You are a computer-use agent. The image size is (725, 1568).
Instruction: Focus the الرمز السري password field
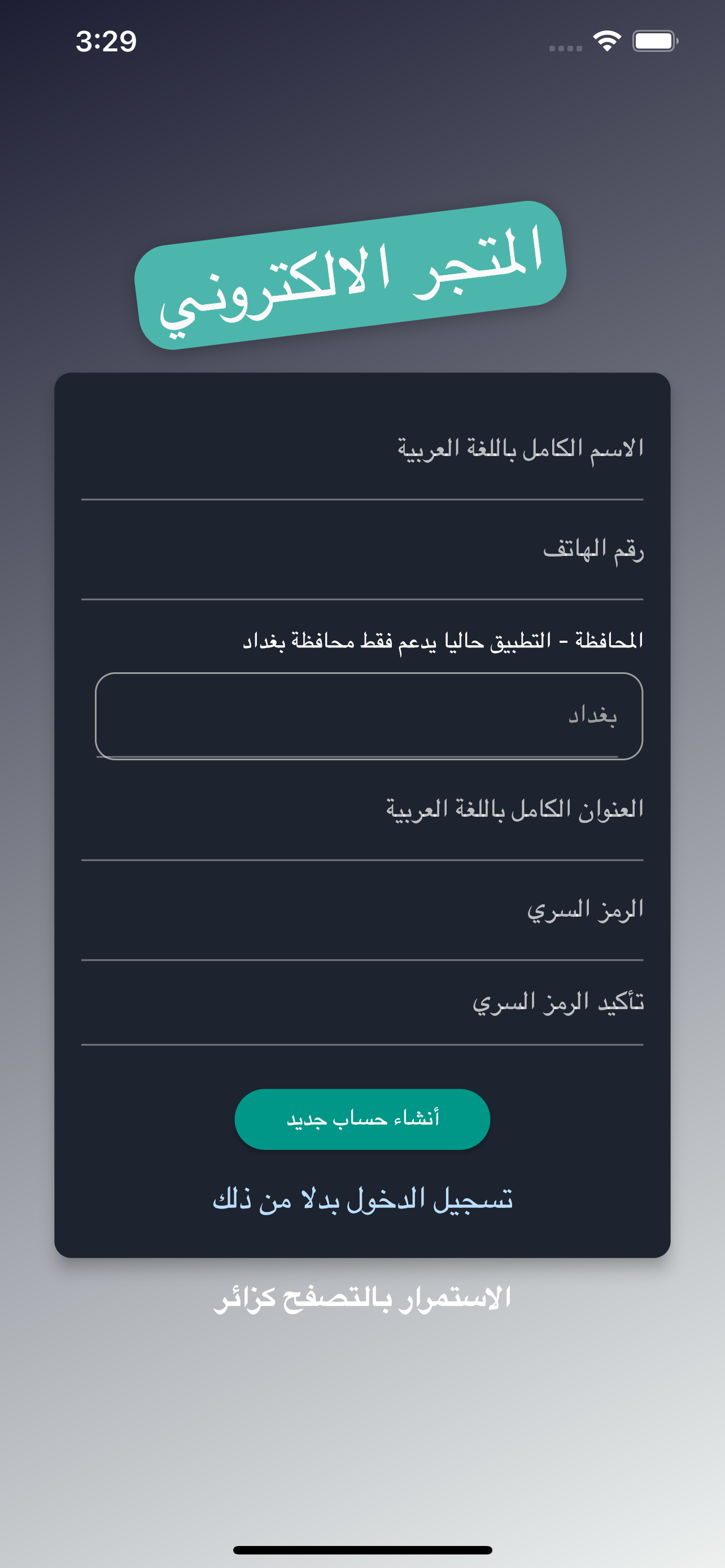tap(584, 909)
